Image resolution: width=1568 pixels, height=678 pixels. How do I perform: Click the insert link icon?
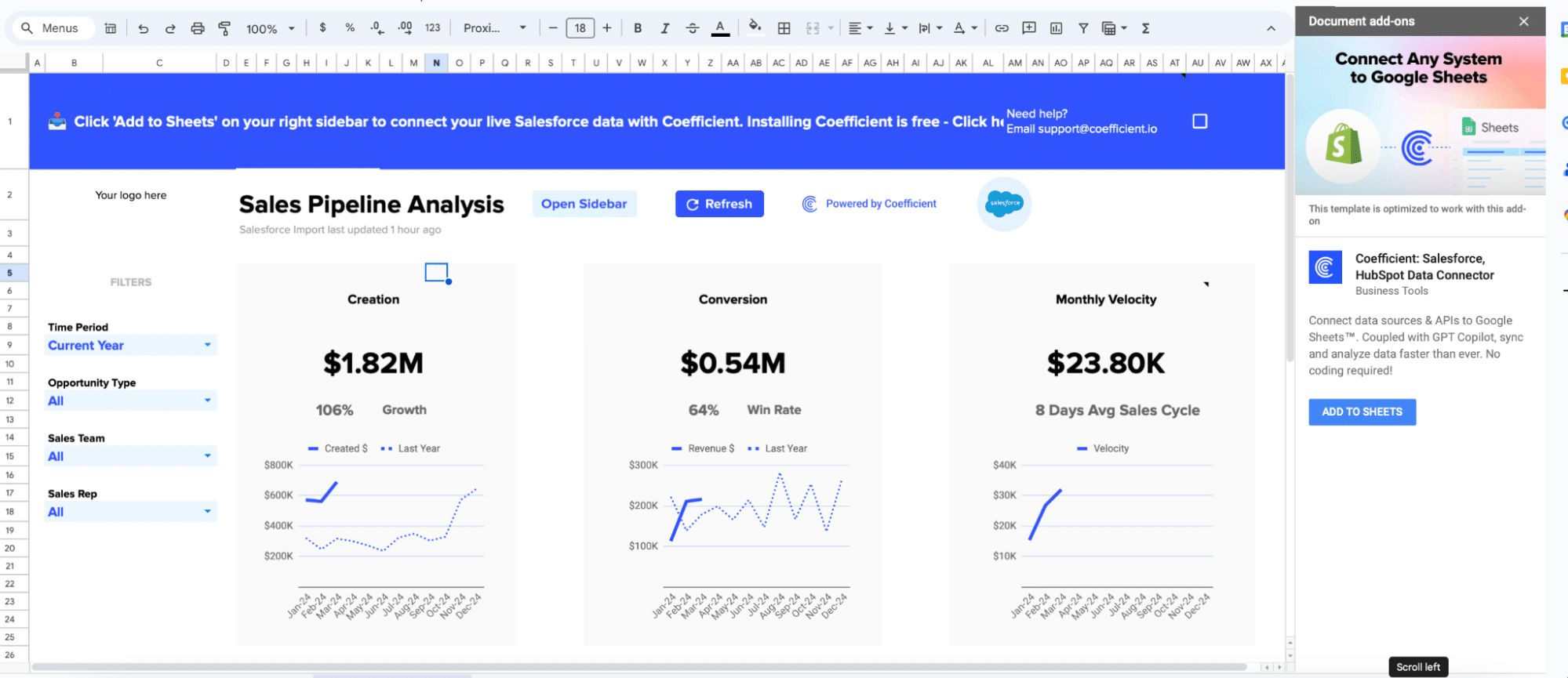pos(1002,28)
